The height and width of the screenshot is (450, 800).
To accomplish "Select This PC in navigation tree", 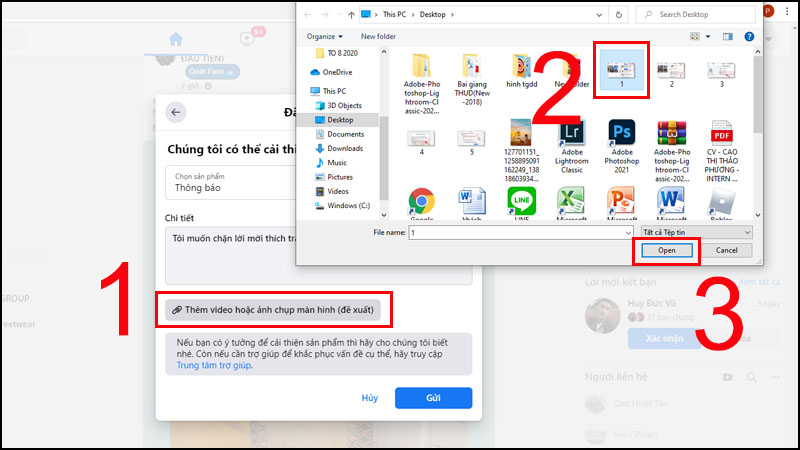I will (x=328, y=91).
